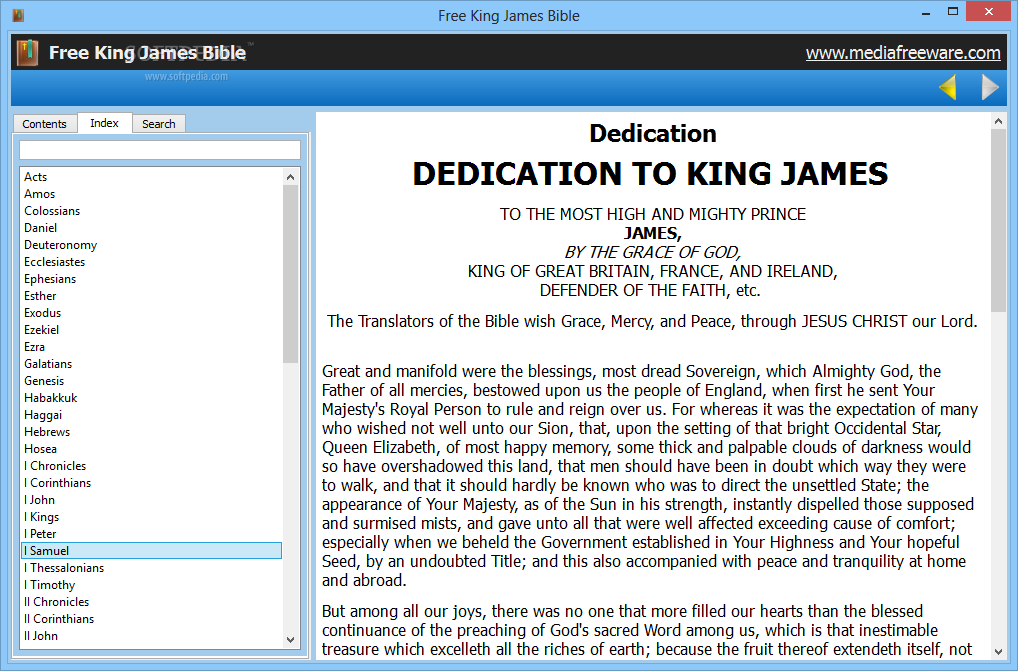This screenshot has width=1018, height=671.
Task: Click DEDICATION TO KING JAMES title
Action: coord(651,174)
